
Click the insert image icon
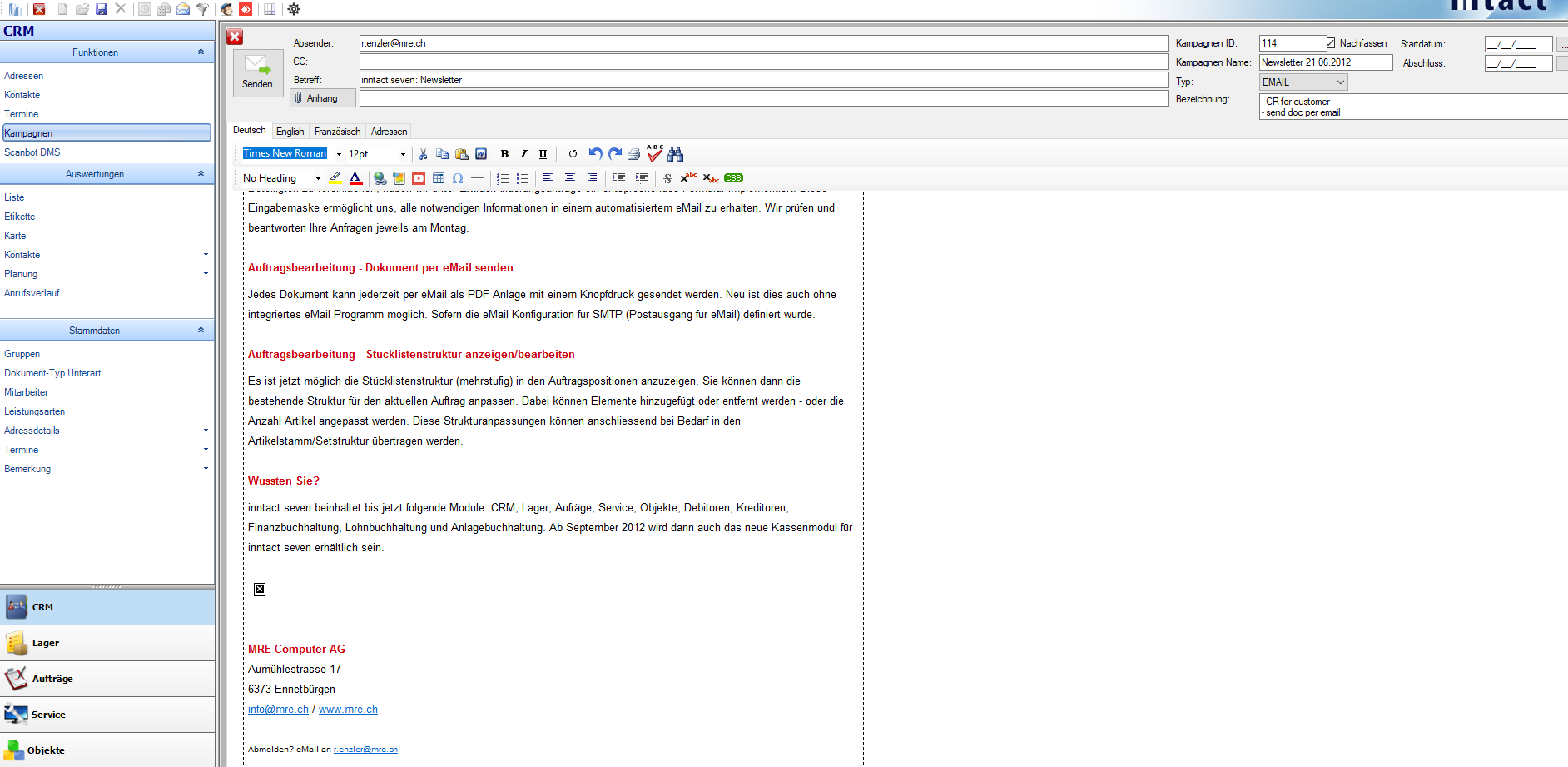tap(399, 178)
